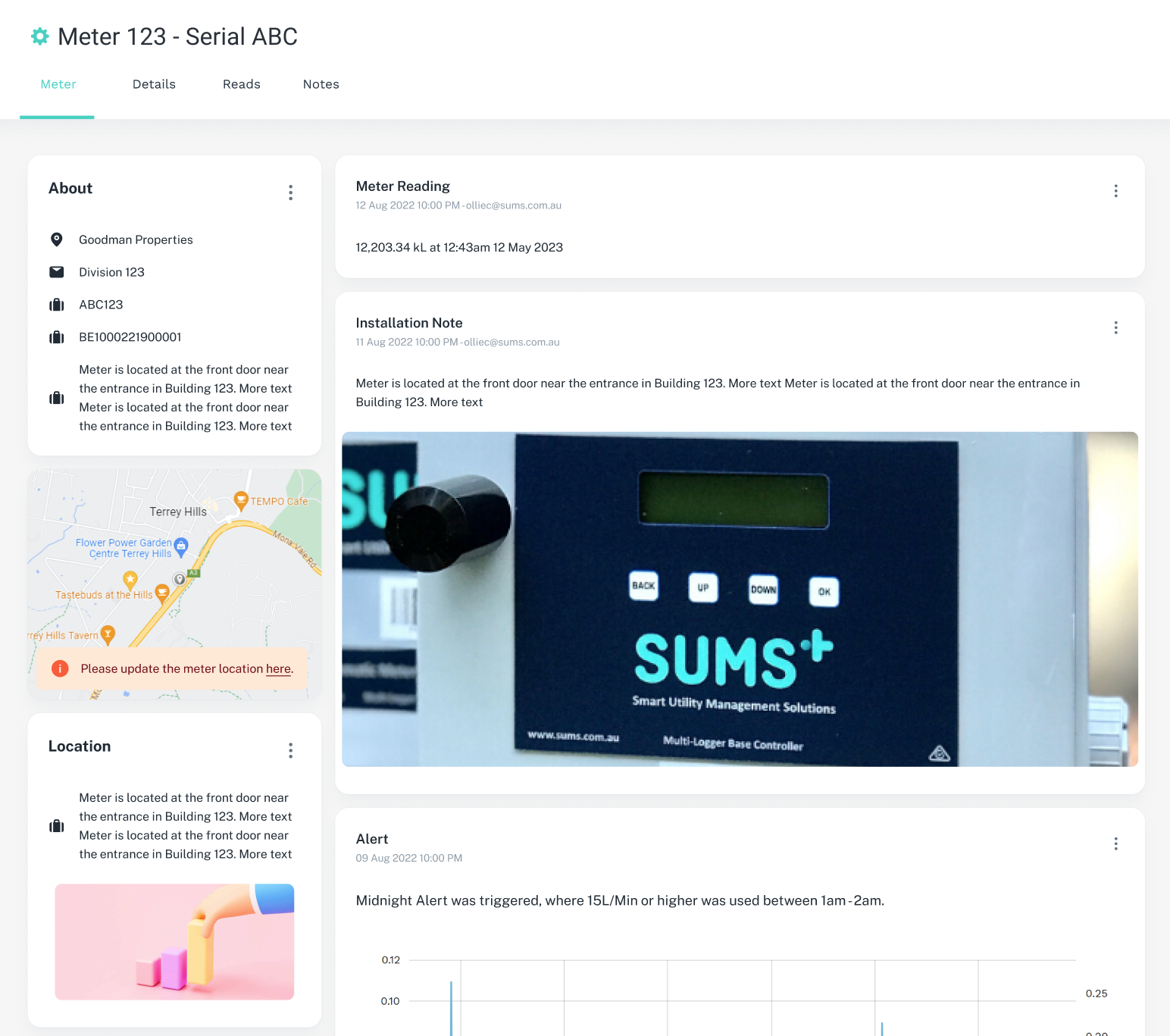The height and width of the screenshot is (1036, 1170).
Task: Click the first blue bar in alert chart
Action: point(451,1008)
